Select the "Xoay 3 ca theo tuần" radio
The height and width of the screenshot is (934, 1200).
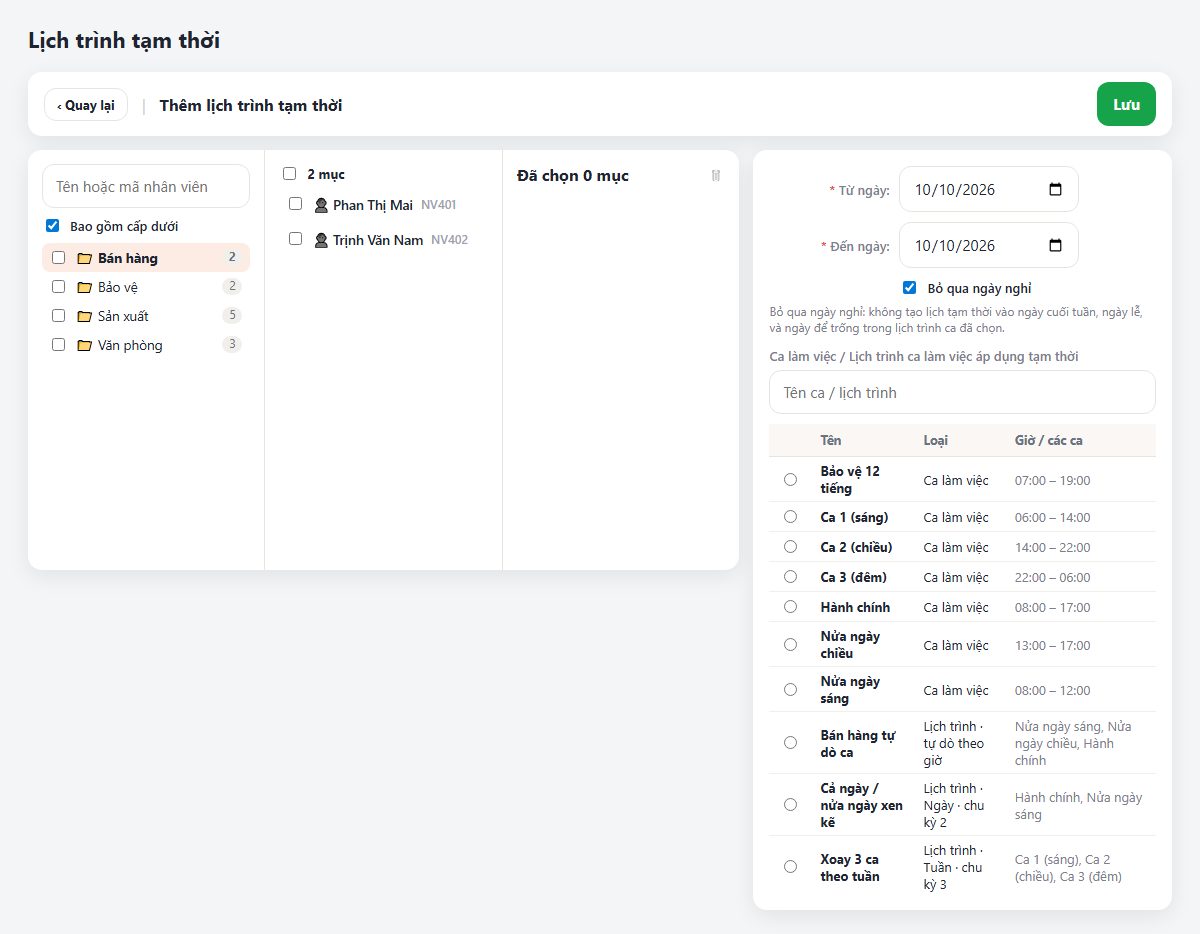pos(791,867)
